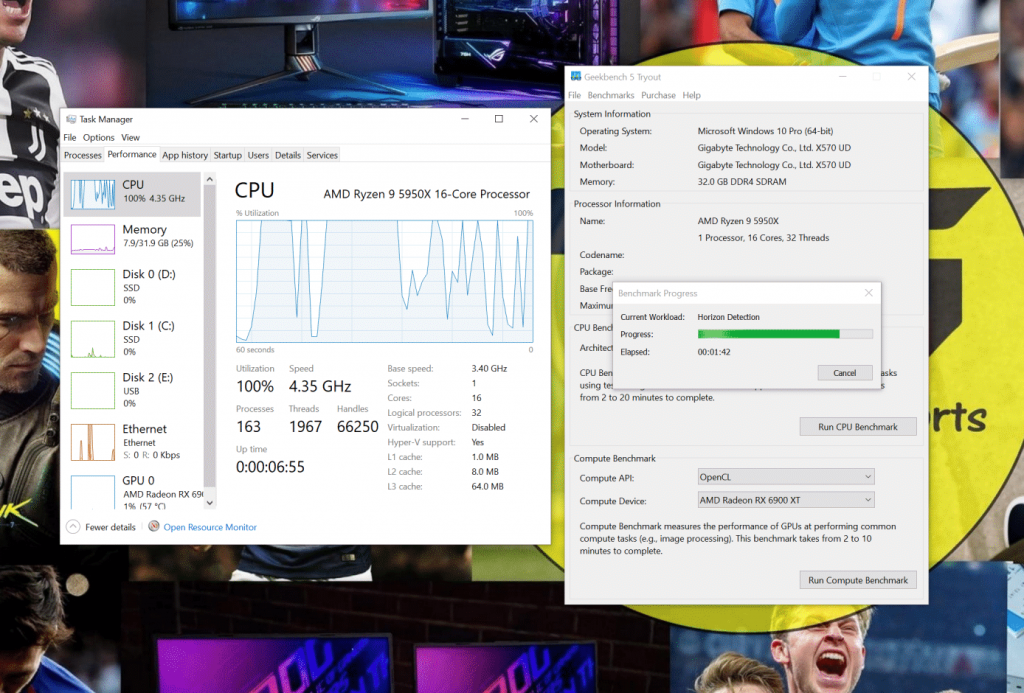Click the 66250 handles count

[x=358, y=427]
